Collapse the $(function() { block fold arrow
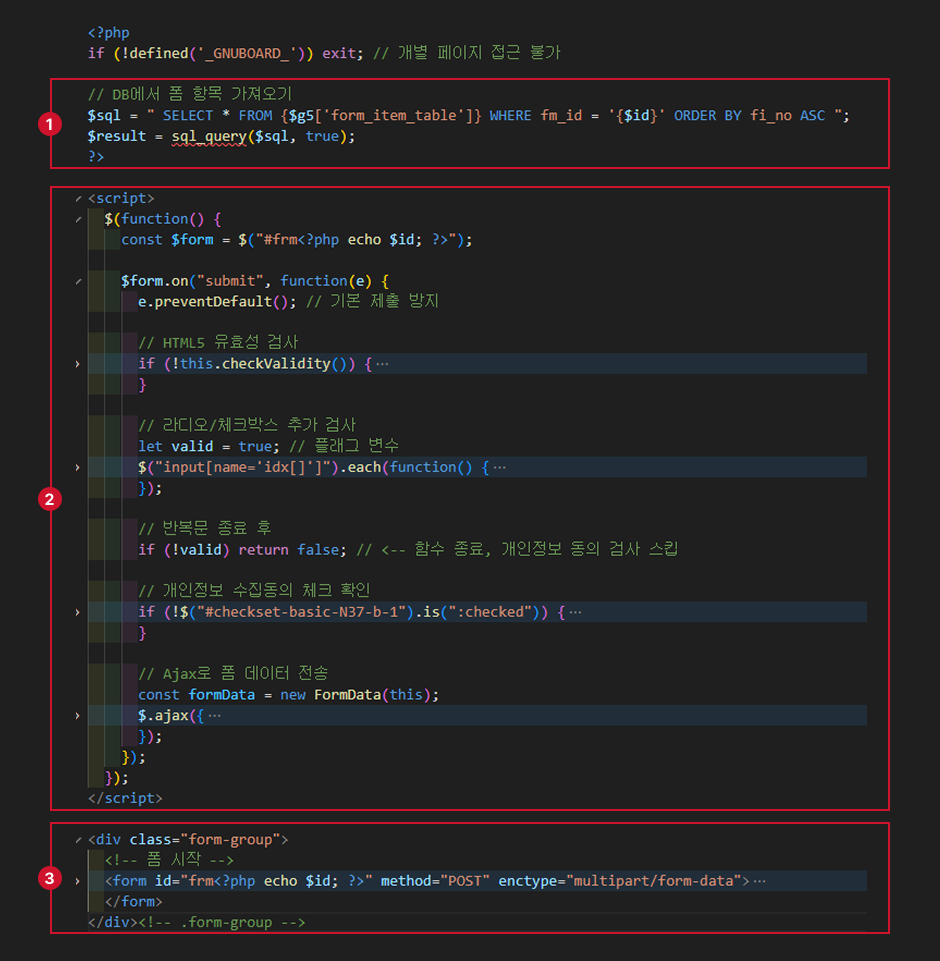 click(x=78, y=219)
